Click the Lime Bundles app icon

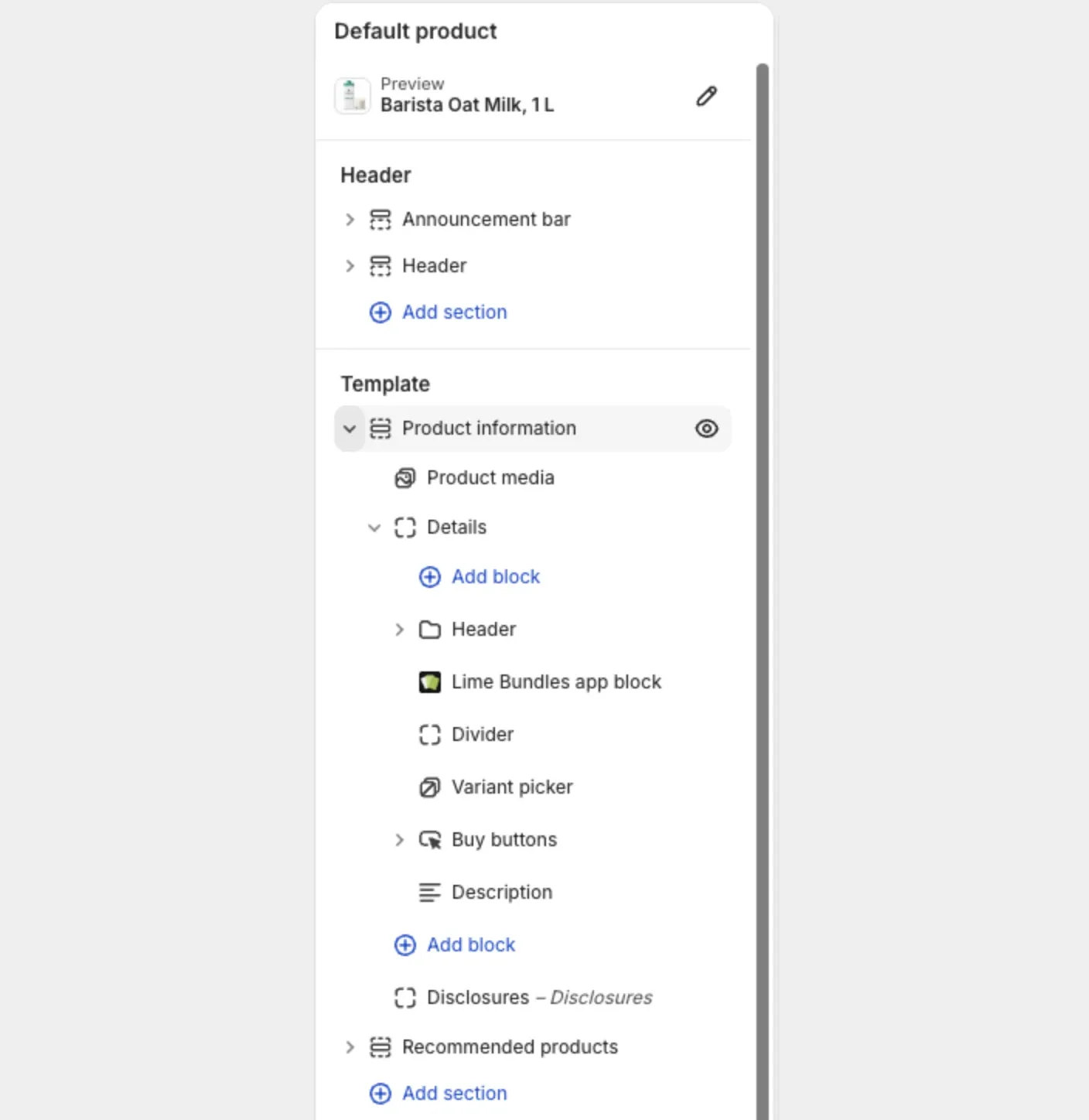click(x=429, y=682)
